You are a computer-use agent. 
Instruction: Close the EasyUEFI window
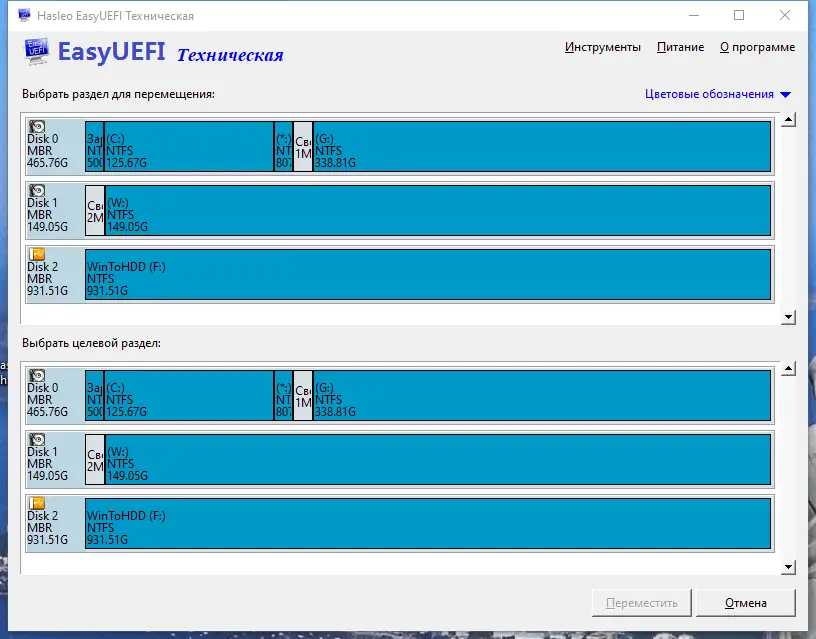785,16
